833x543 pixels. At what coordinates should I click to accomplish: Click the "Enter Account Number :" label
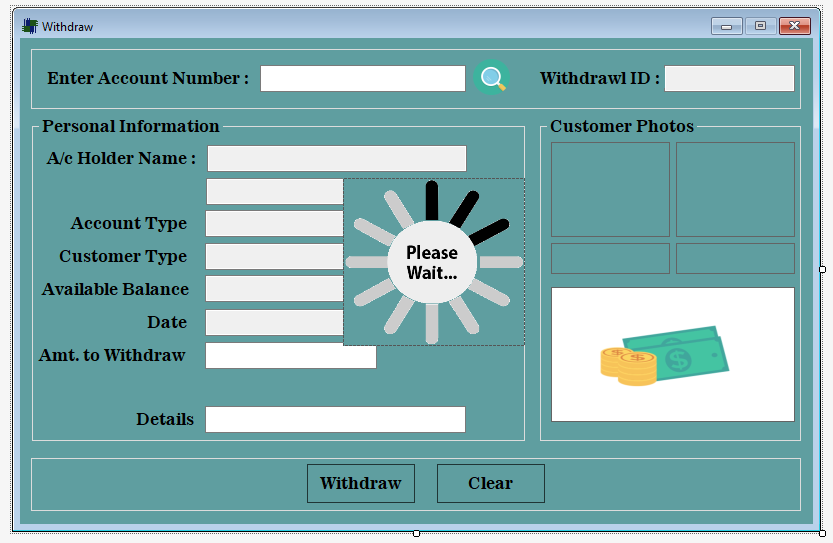tap(148, 78)
